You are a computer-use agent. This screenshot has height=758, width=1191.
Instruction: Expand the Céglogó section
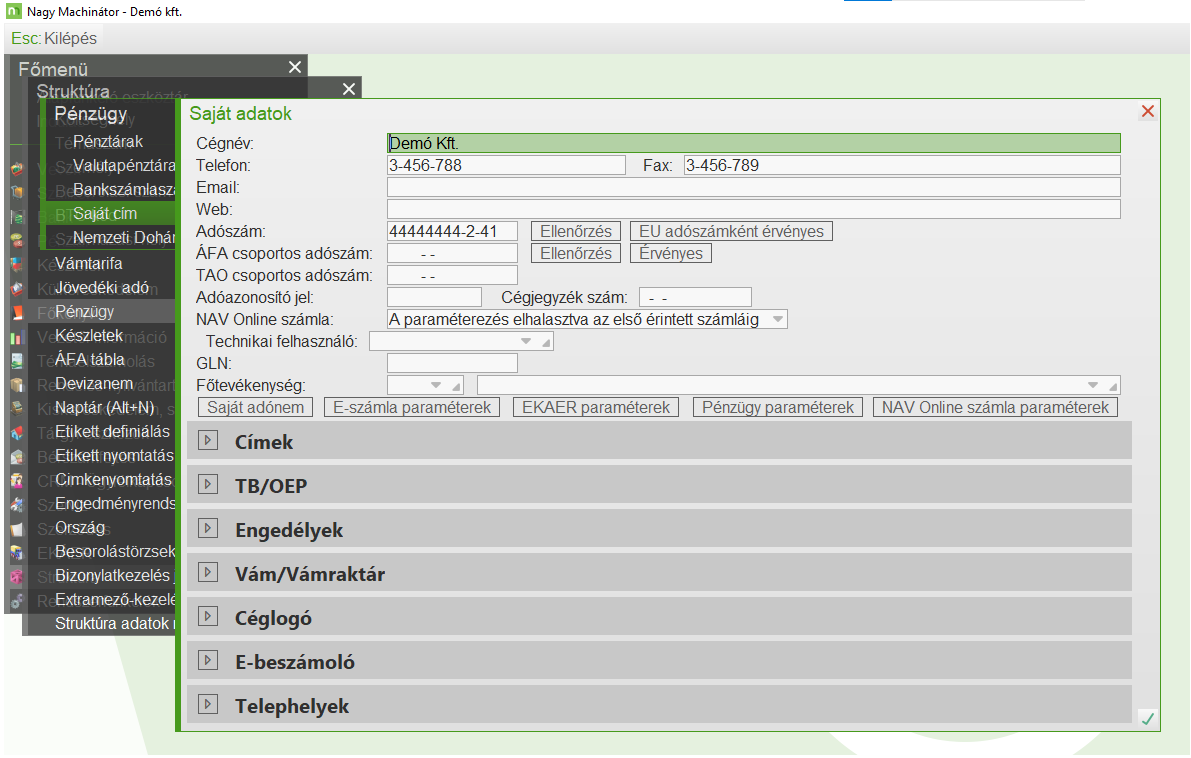click(207, 617)
